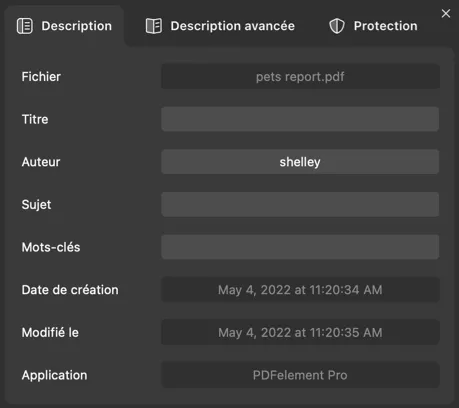The height and width of the screenshot is (408, 459).
Task: Click the Modifié le date field
Action: click(300, 332)
